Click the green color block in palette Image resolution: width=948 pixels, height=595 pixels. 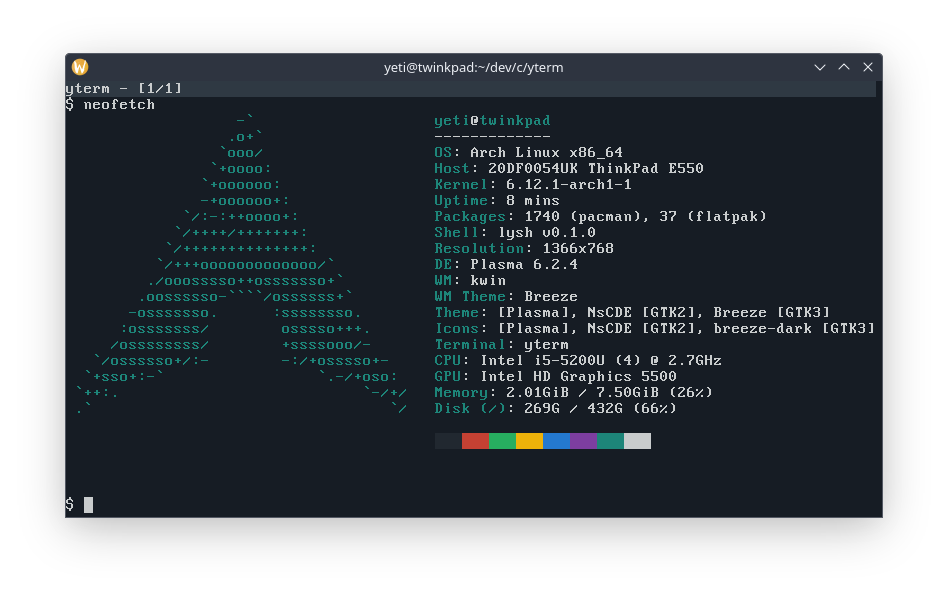(502, 441)
